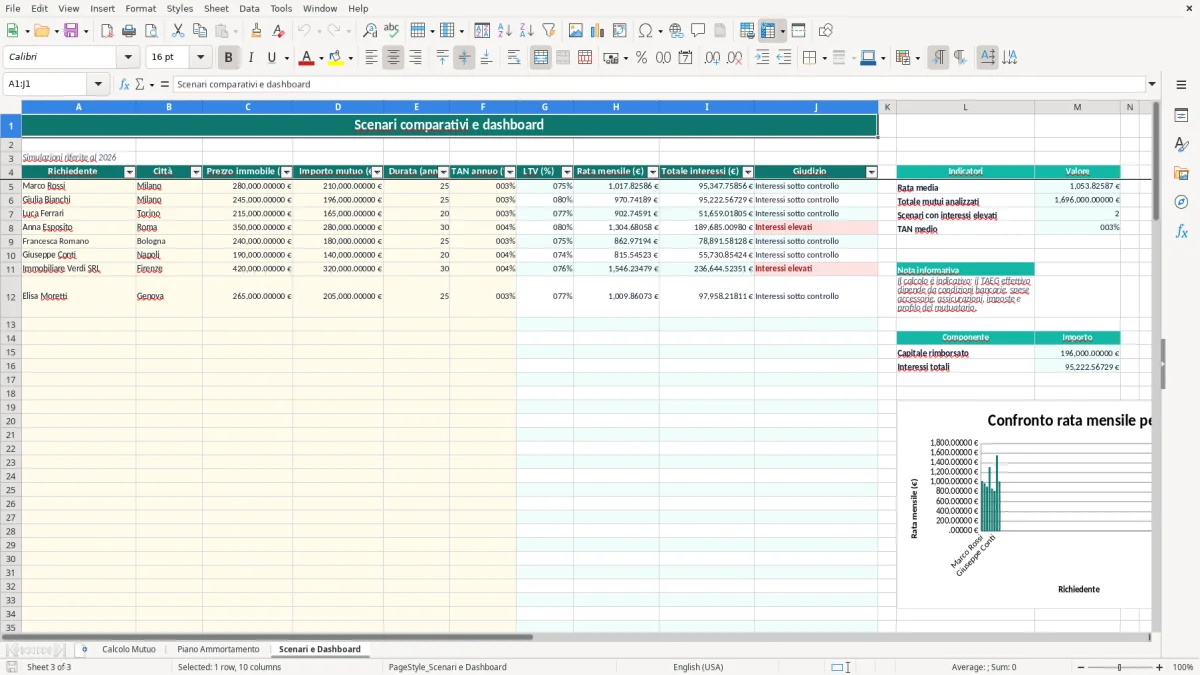Screen dimensions: 1200x675
Task: Expand the formula bar arrow
Action: point(1152,84)
